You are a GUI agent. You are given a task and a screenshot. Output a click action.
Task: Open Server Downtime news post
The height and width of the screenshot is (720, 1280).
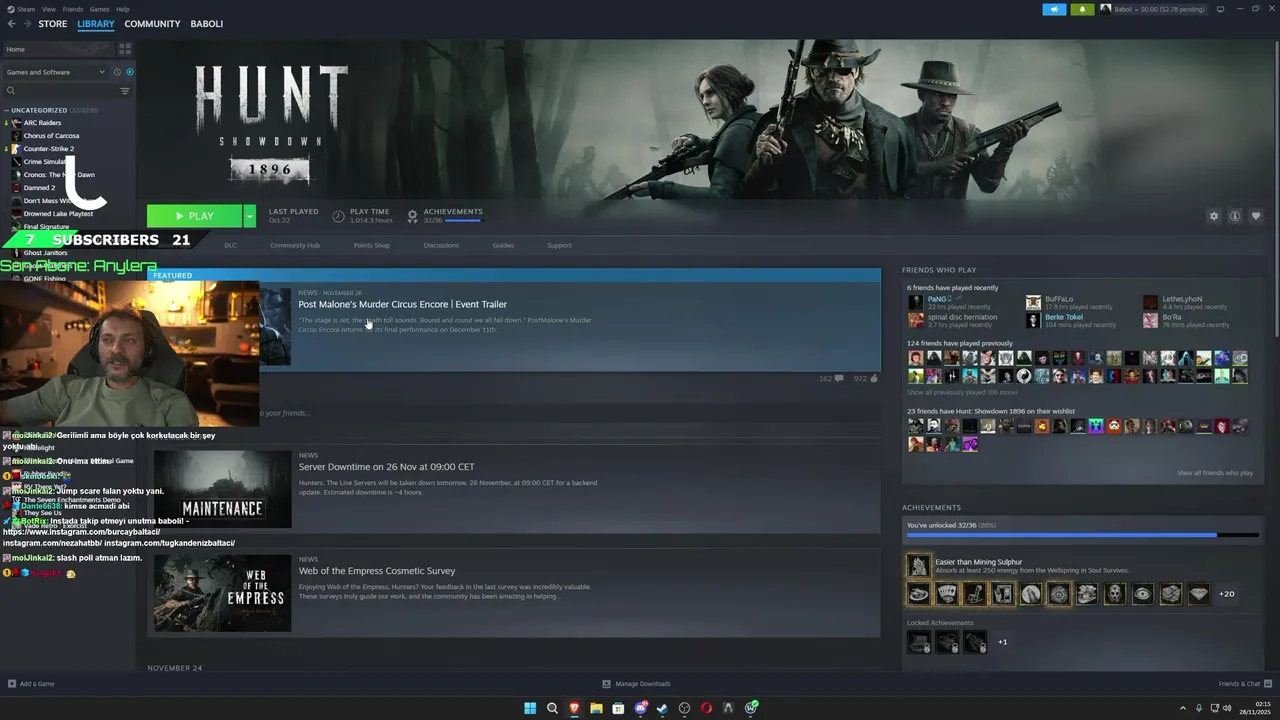pos(386,467)
